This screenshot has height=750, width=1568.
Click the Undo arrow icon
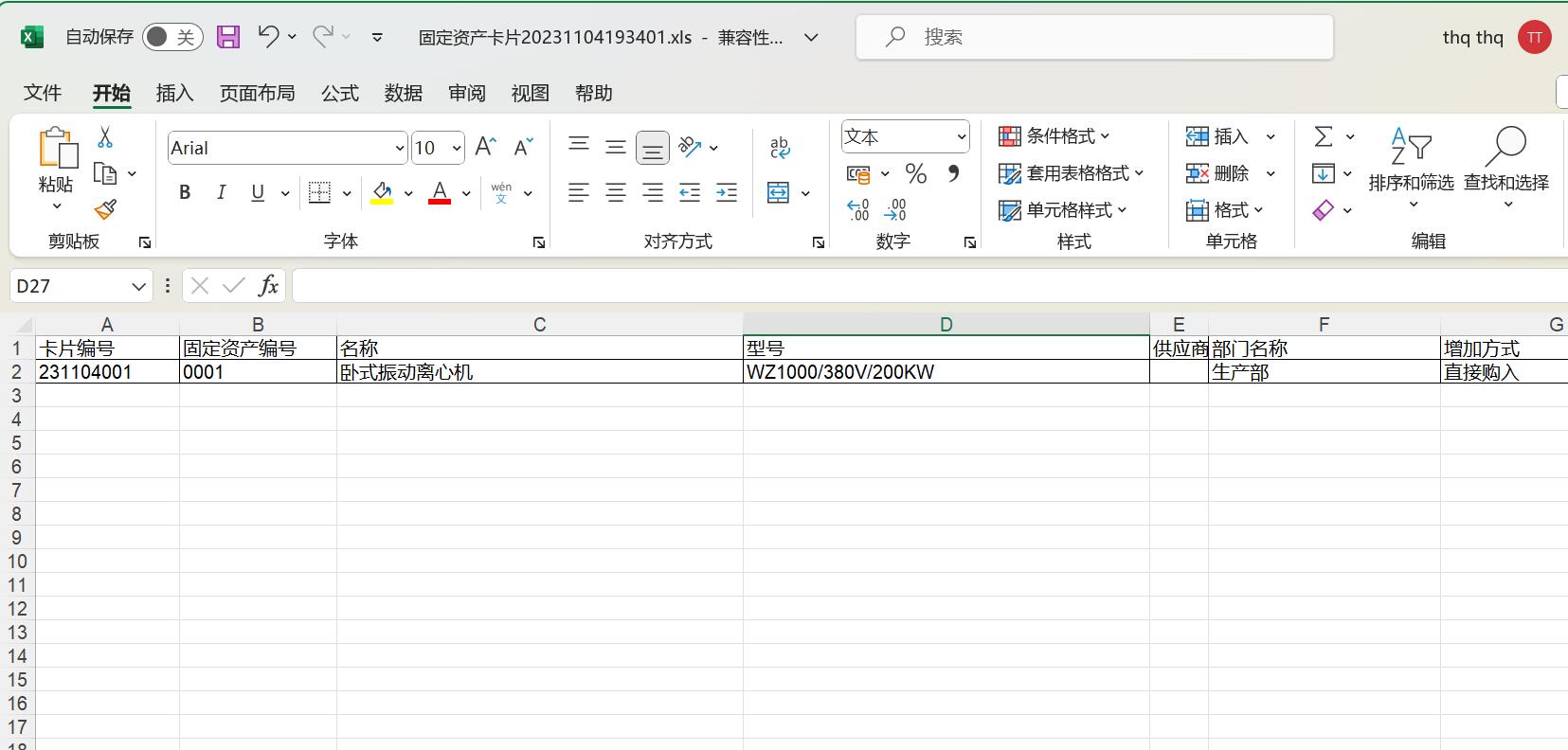coord(268,37)
